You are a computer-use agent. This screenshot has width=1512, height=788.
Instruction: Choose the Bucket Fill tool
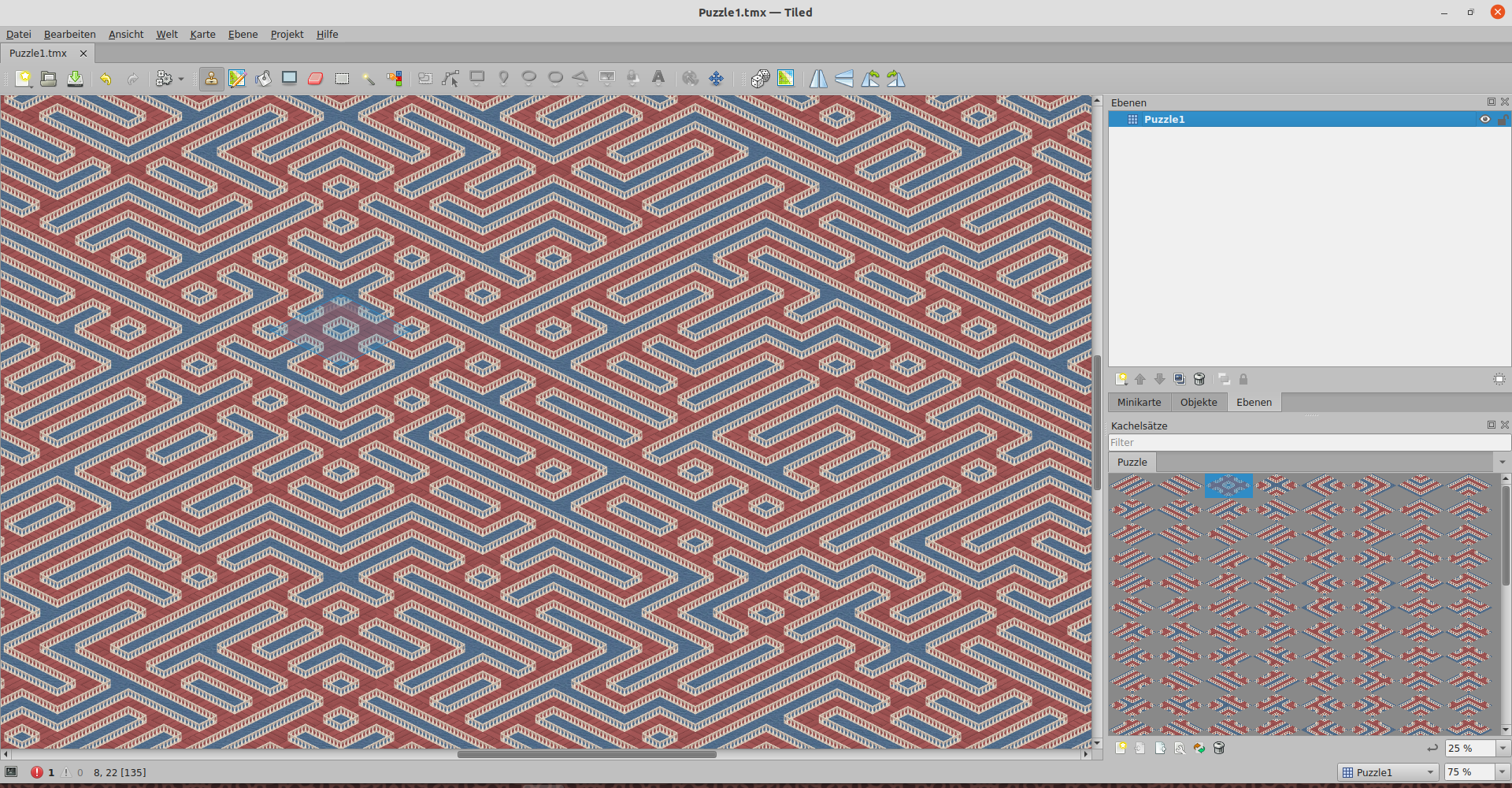[263, 79]
